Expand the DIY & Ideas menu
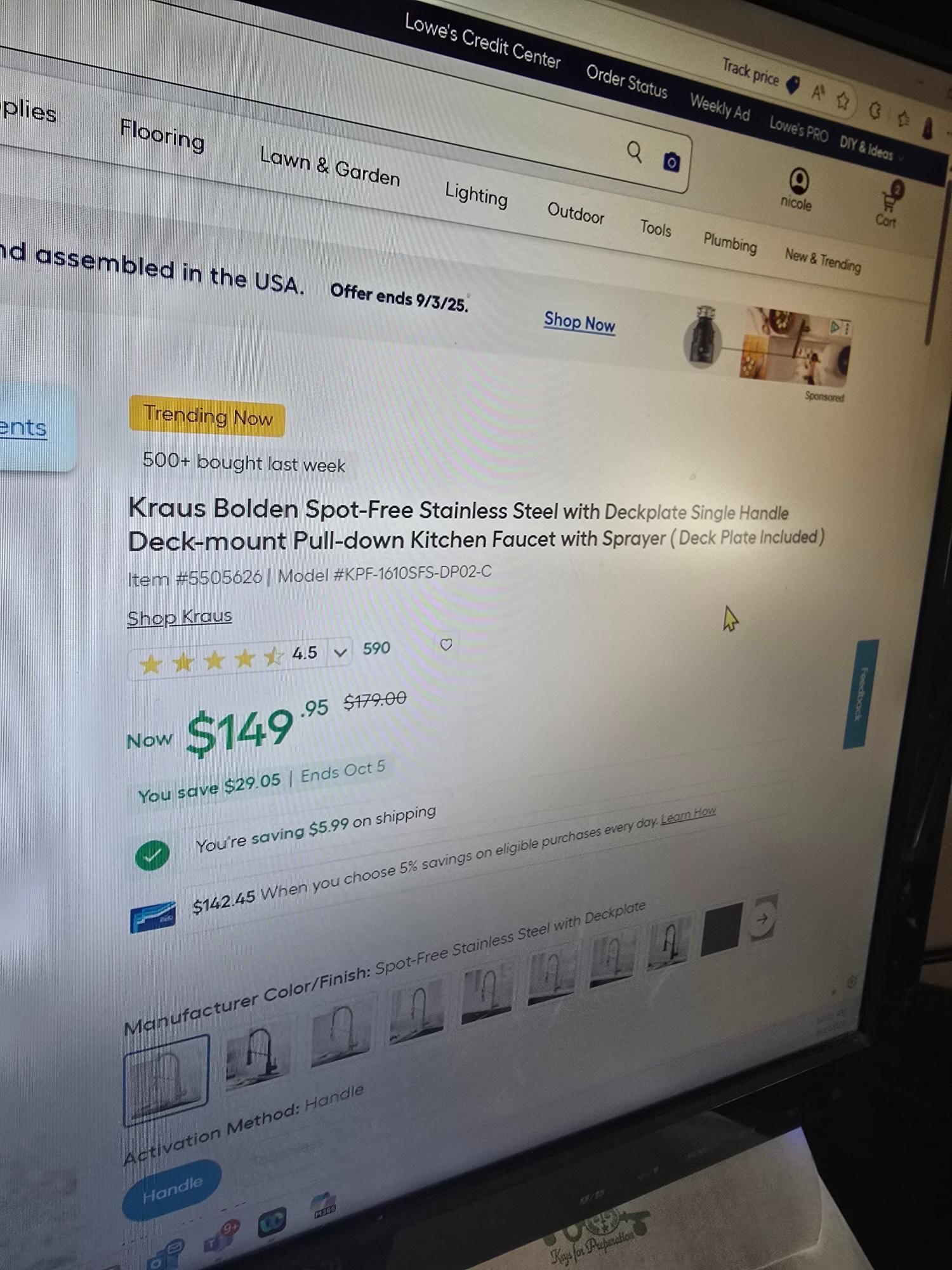The height and width of the screenshot is (1270, 952). pos(869,149)
